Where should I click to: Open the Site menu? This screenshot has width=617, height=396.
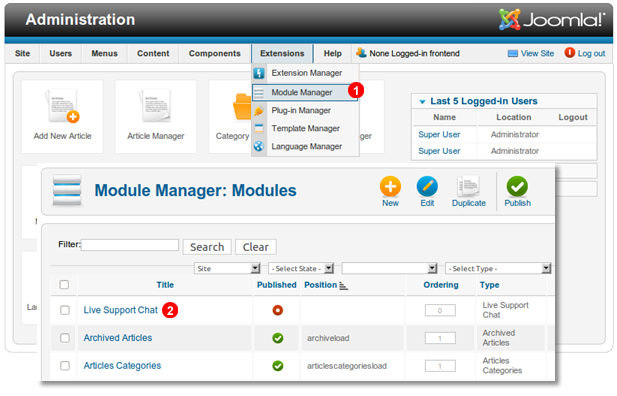pyautogui.click(x=22, y=54)
